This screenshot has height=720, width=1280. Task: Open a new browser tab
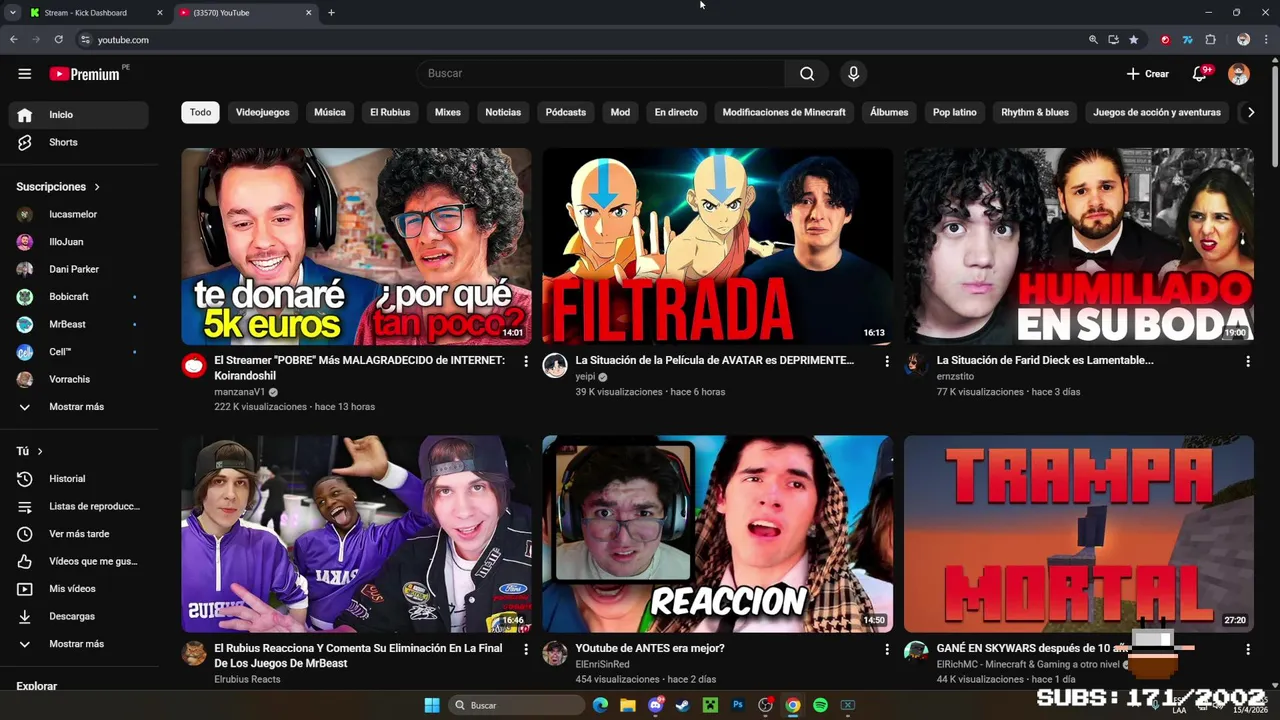331,13
